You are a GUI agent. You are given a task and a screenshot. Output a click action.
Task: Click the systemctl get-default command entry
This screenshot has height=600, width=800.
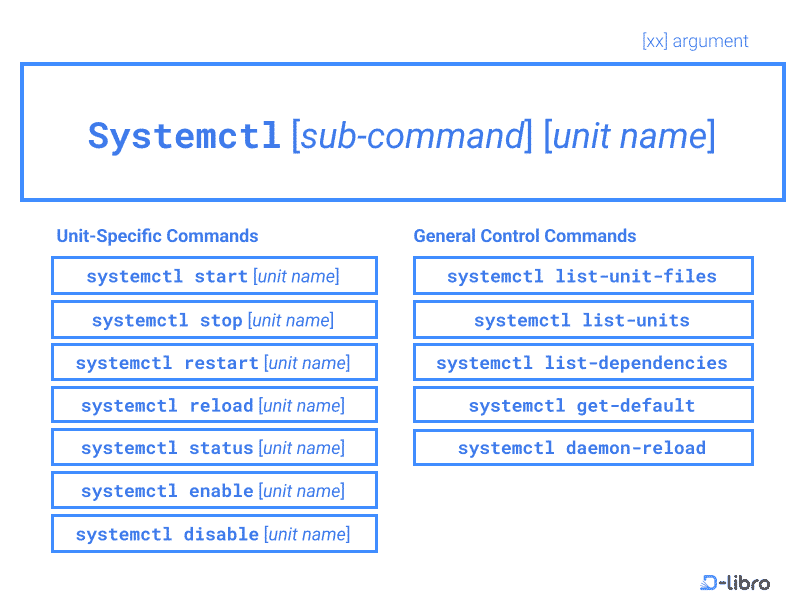tap(583, 405)
